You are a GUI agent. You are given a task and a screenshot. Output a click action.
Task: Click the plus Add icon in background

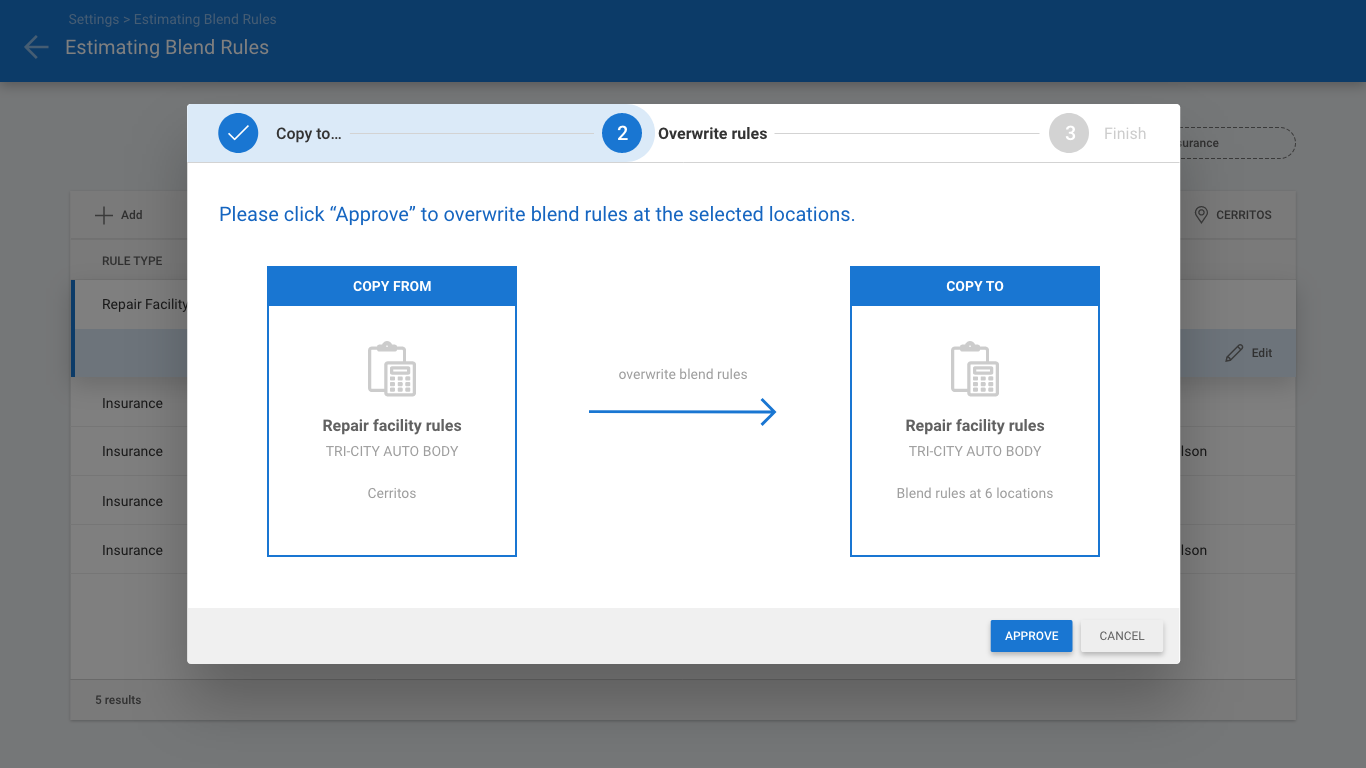point(103,215)
